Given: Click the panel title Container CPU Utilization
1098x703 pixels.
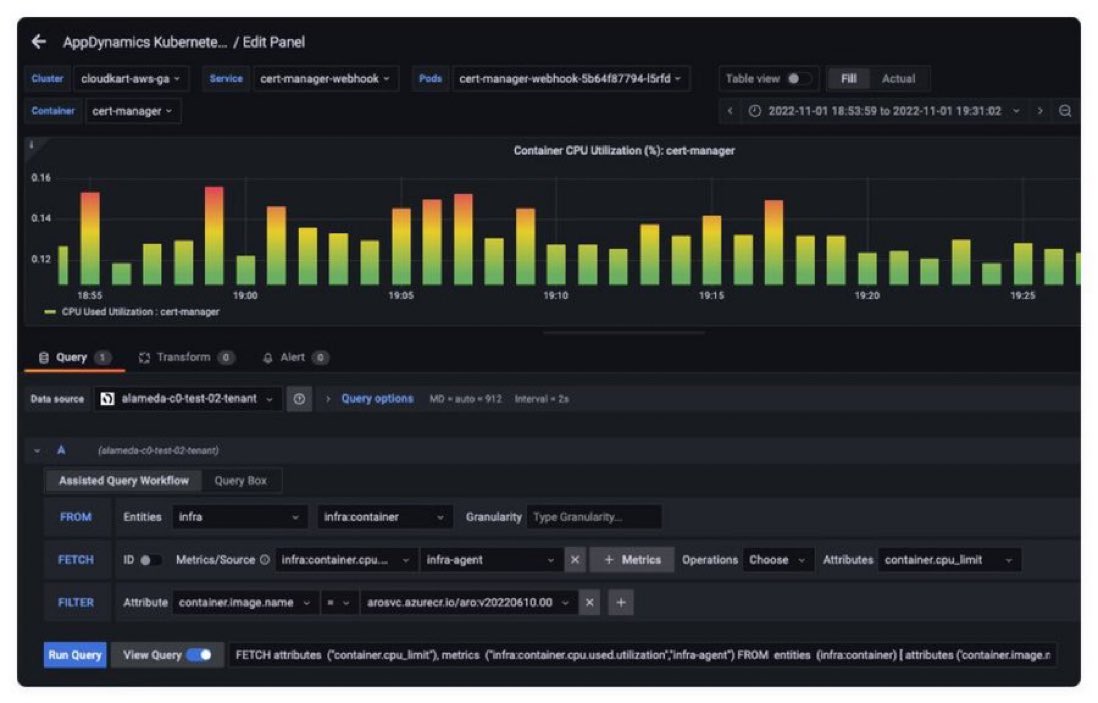Looking at the screenshot, I should click(624, 151).
